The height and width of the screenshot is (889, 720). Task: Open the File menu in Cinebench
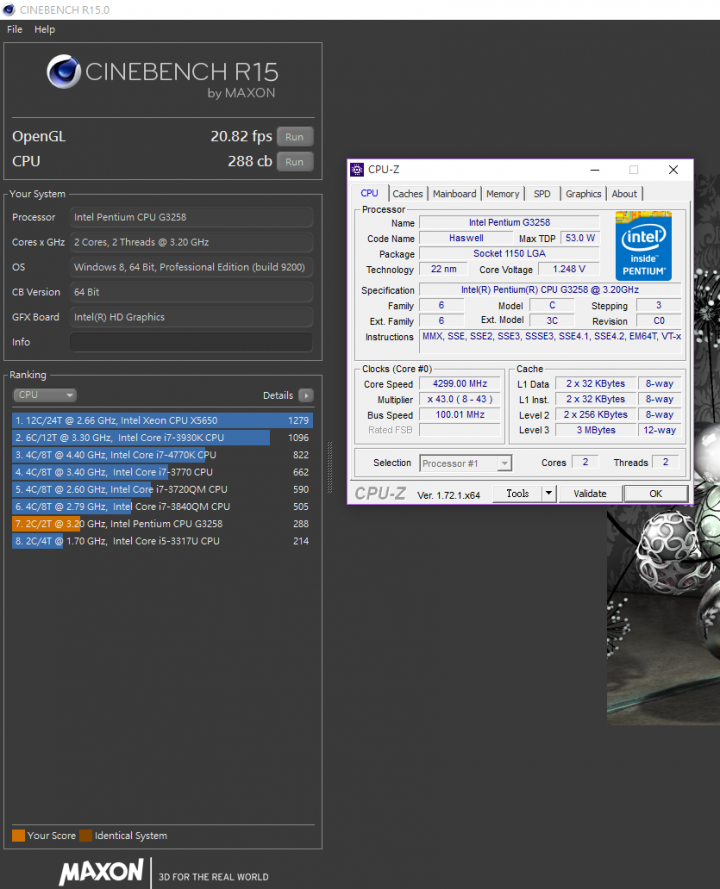(x=15, y=29)
